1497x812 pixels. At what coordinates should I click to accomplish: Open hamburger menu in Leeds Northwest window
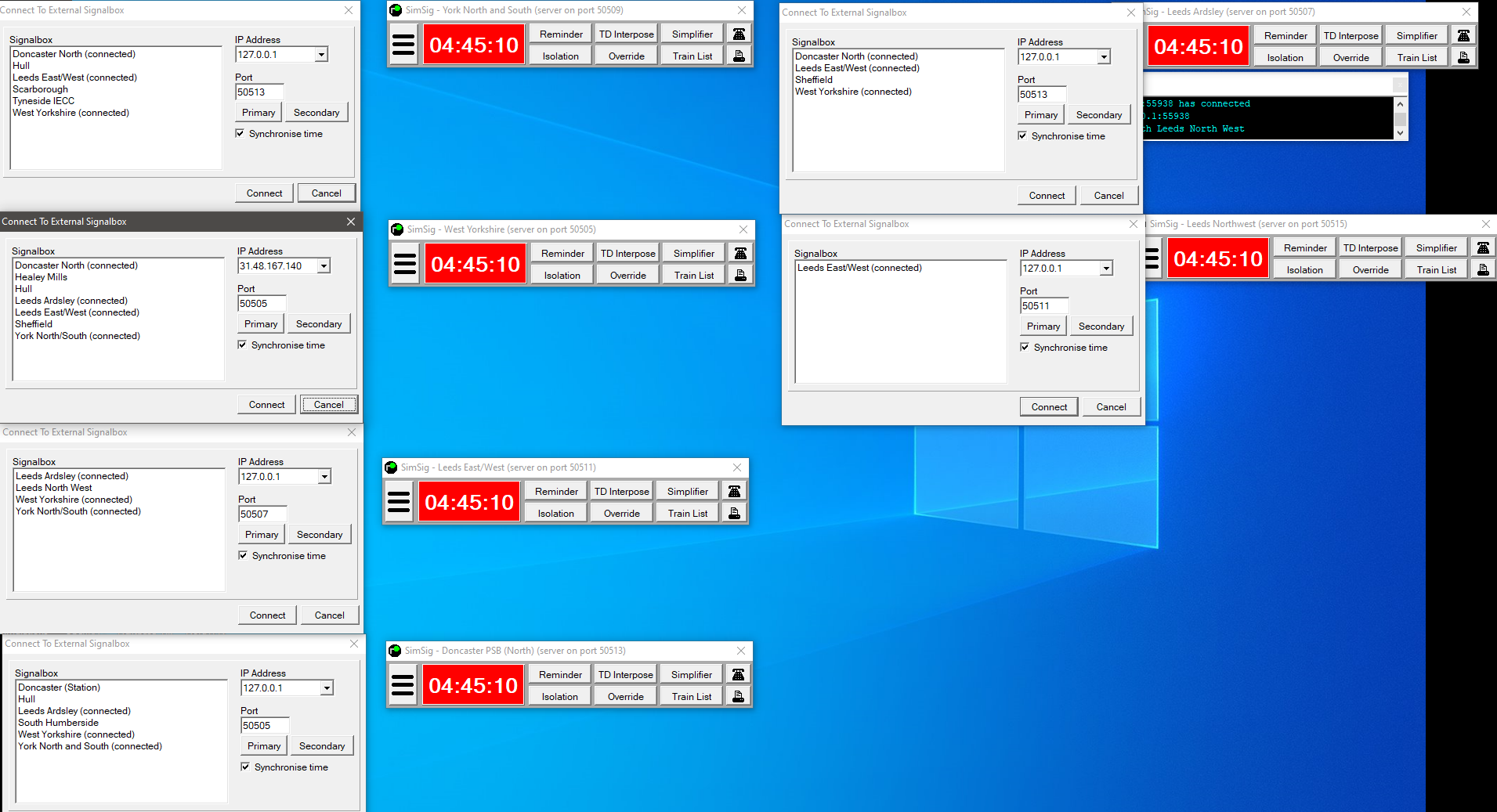(1152, 258)
